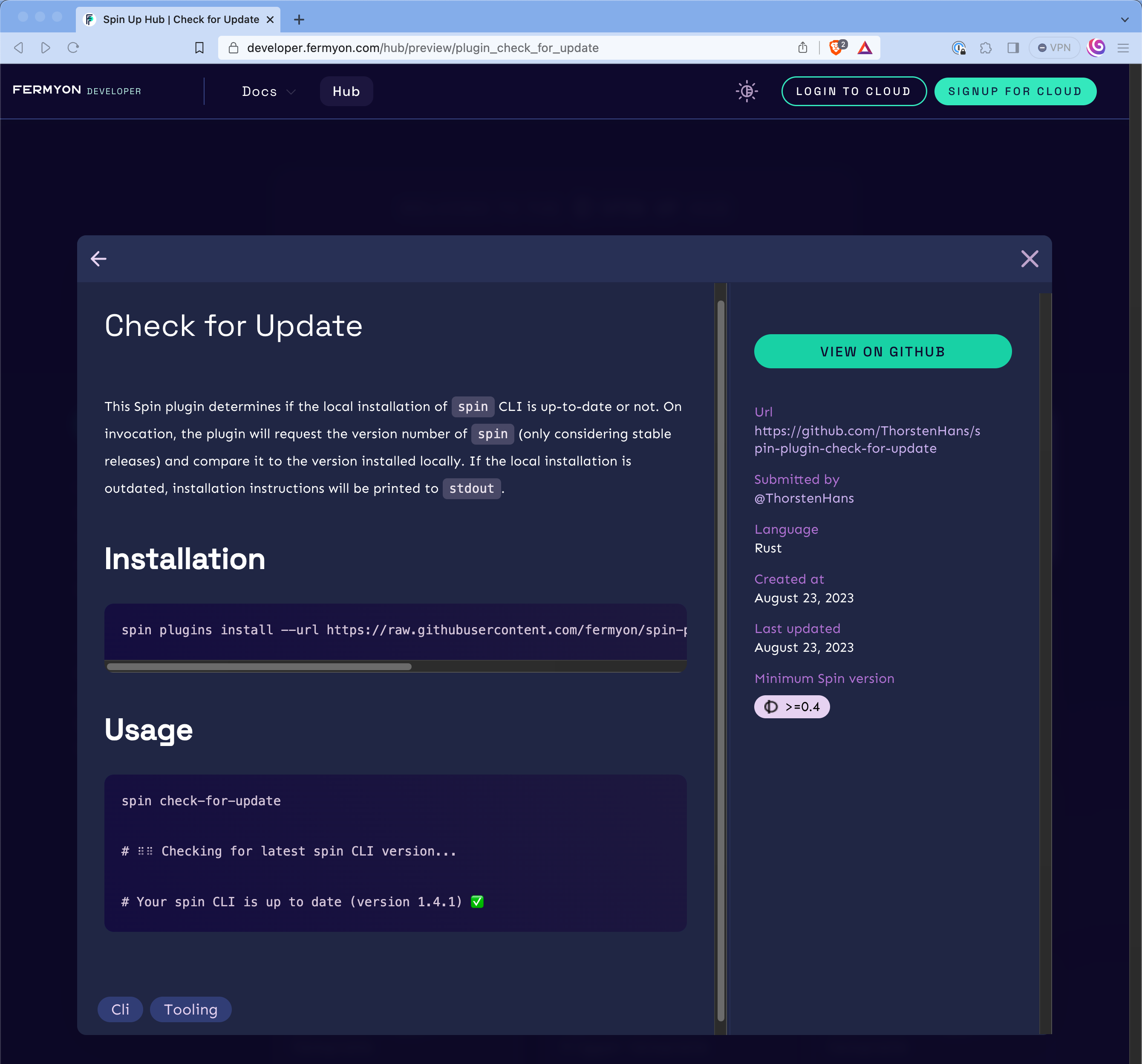1142x1064 pixels.
Task: Click the share icon in the address bar
Action: coord(802,48)
